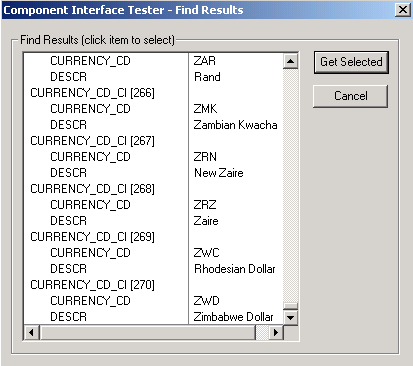413x366 pixels.
Task: Click the DESCR label beside Rand
Action: (68, 77)
